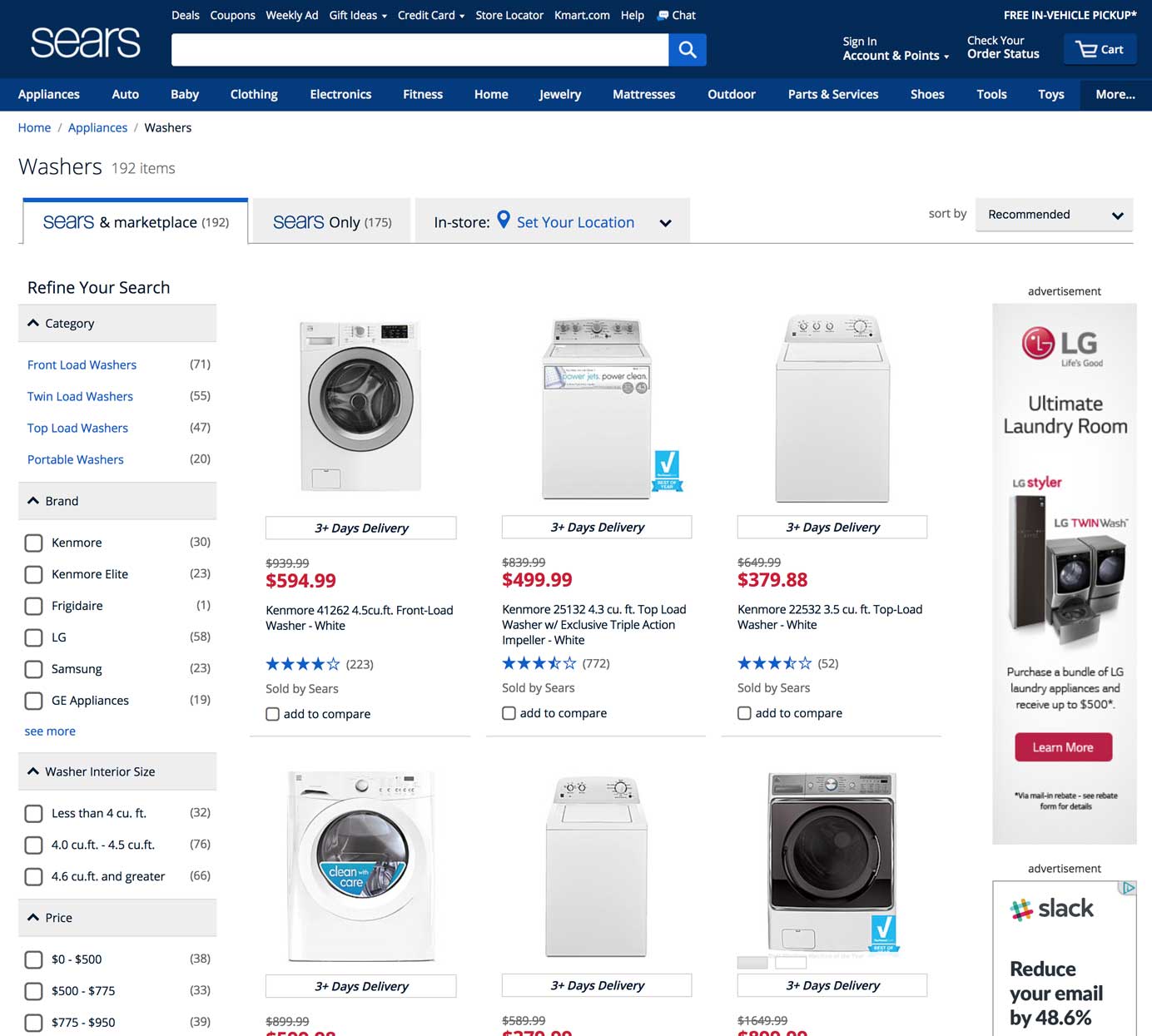
Task: Open the Store Locator link
Action: (x=509, y=15)
